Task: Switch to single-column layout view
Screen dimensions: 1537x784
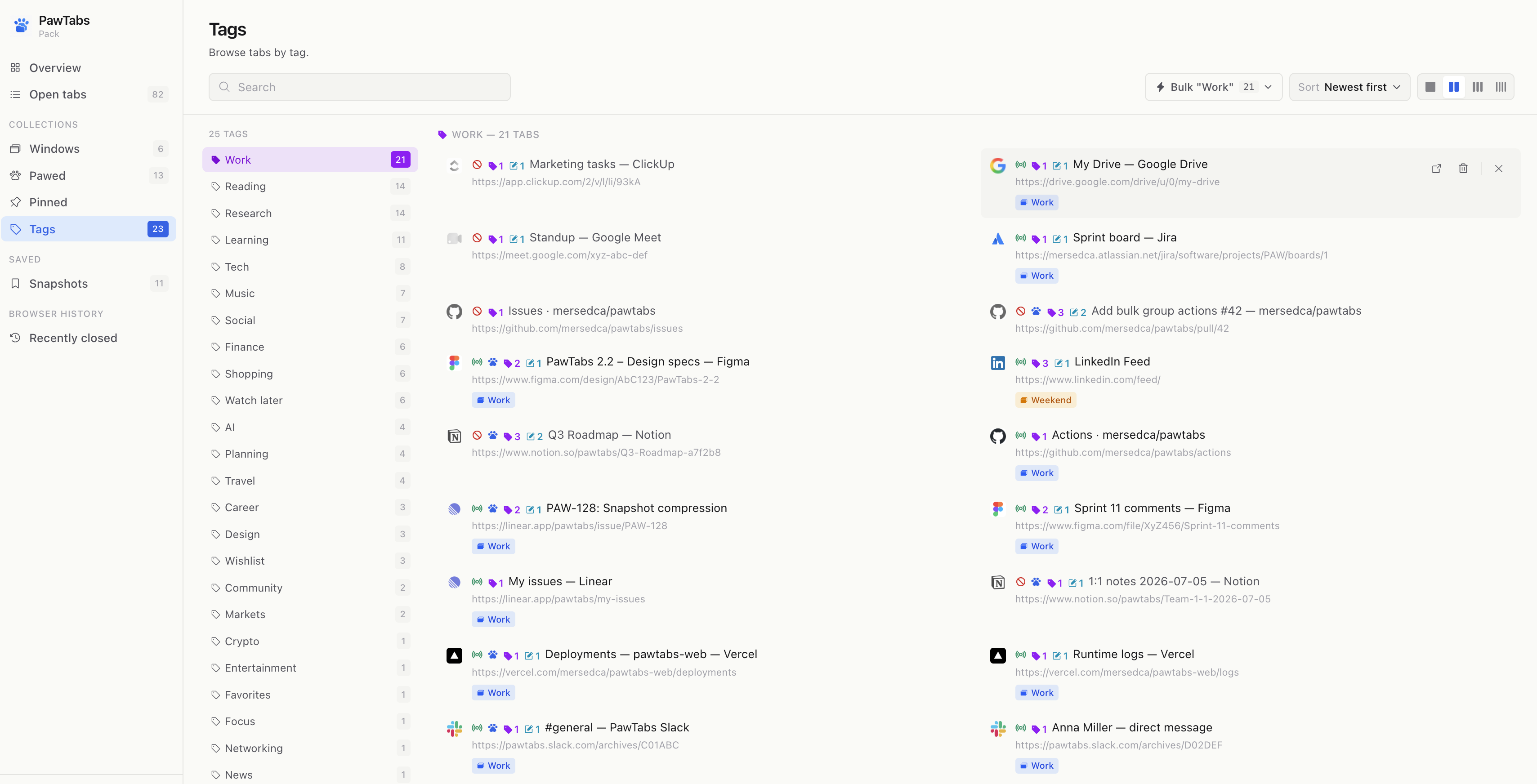Action: tap(1430, 87)
